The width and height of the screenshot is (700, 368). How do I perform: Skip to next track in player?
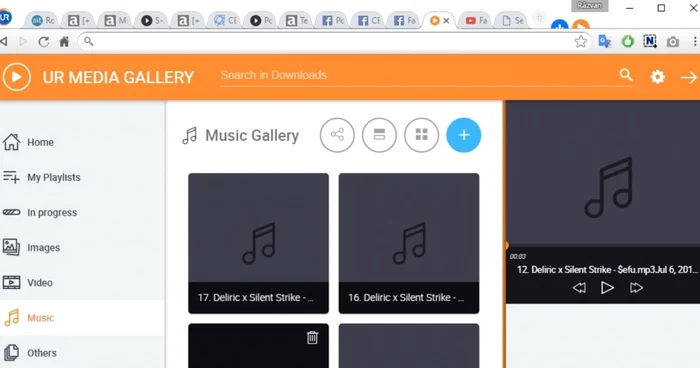tap(636, 288)
